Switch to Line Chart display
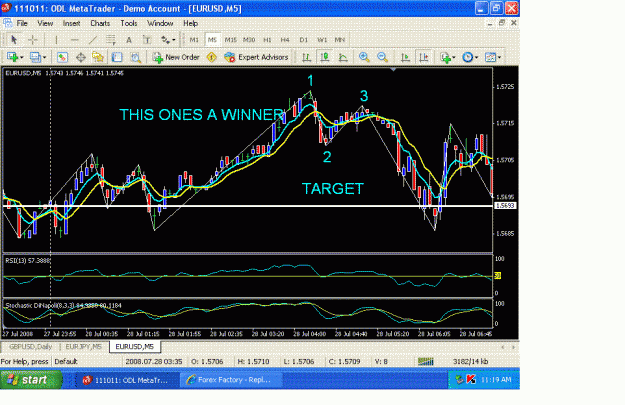This screenshot has height=405, width=625. click(343, 57)
